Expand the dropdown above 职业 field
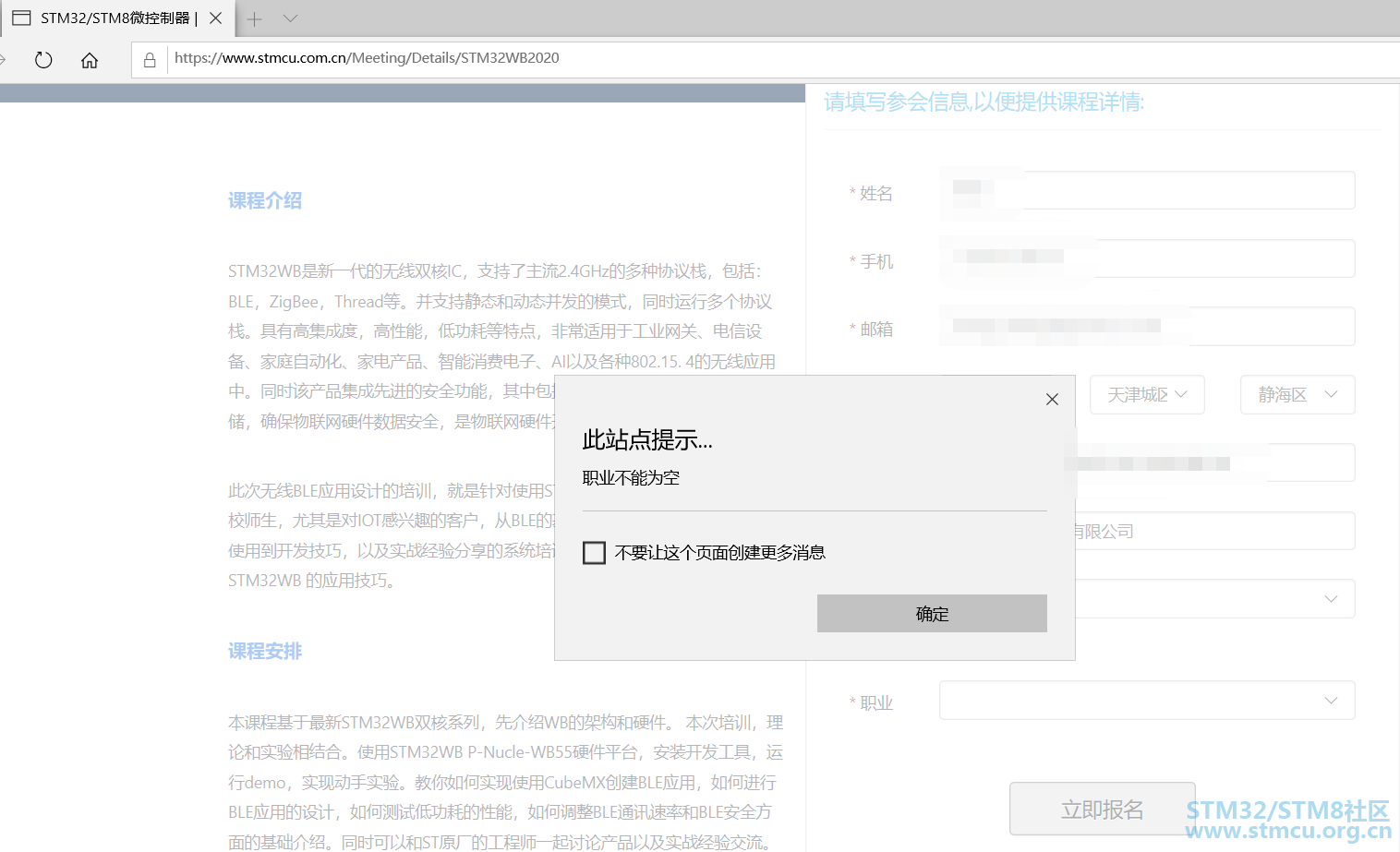The width and height of the screenshot is (1400, 852). click(1215, 599)
